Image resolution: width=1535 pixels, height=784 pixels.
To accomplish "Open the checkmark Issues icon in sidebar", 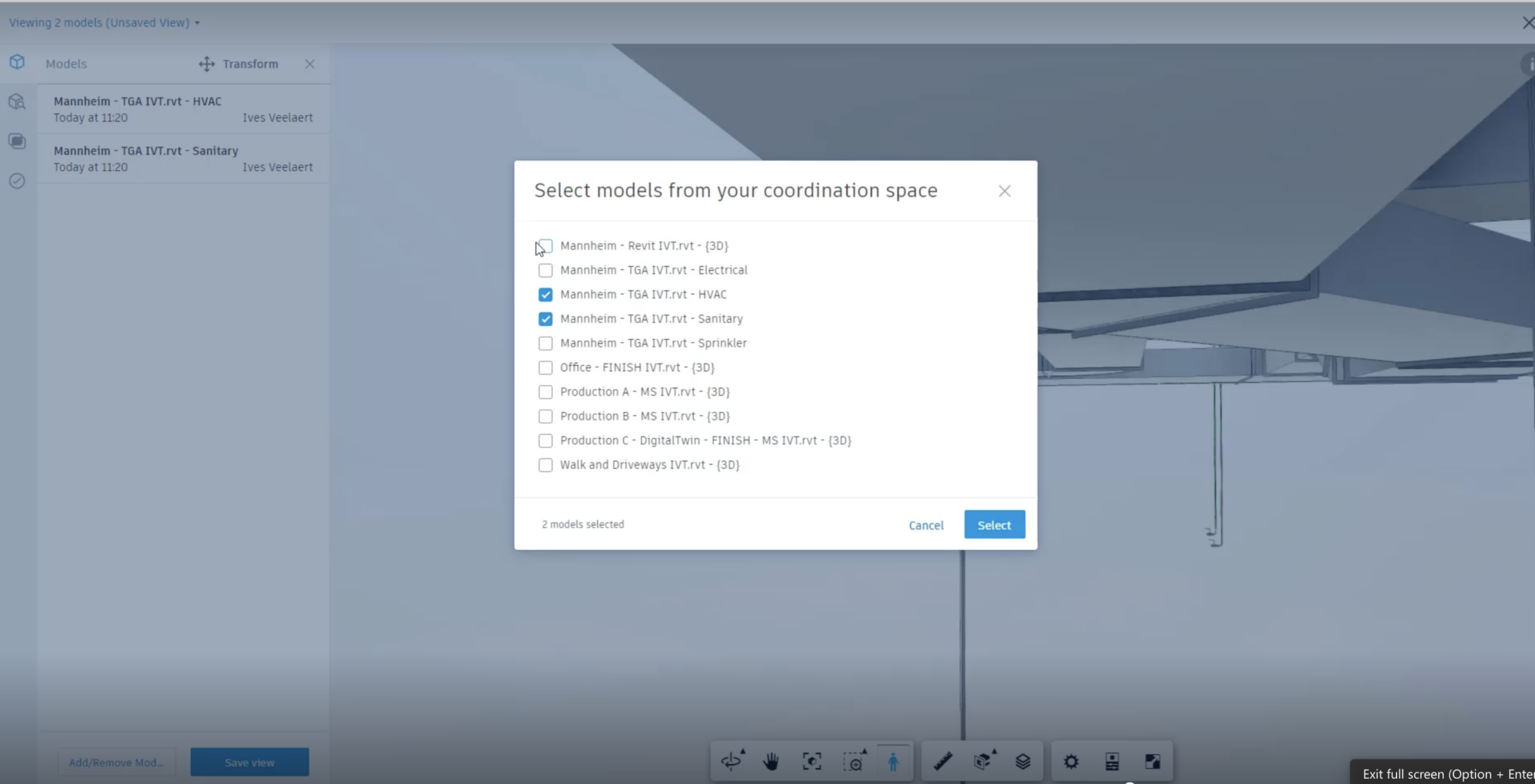I will coord(18,181).
